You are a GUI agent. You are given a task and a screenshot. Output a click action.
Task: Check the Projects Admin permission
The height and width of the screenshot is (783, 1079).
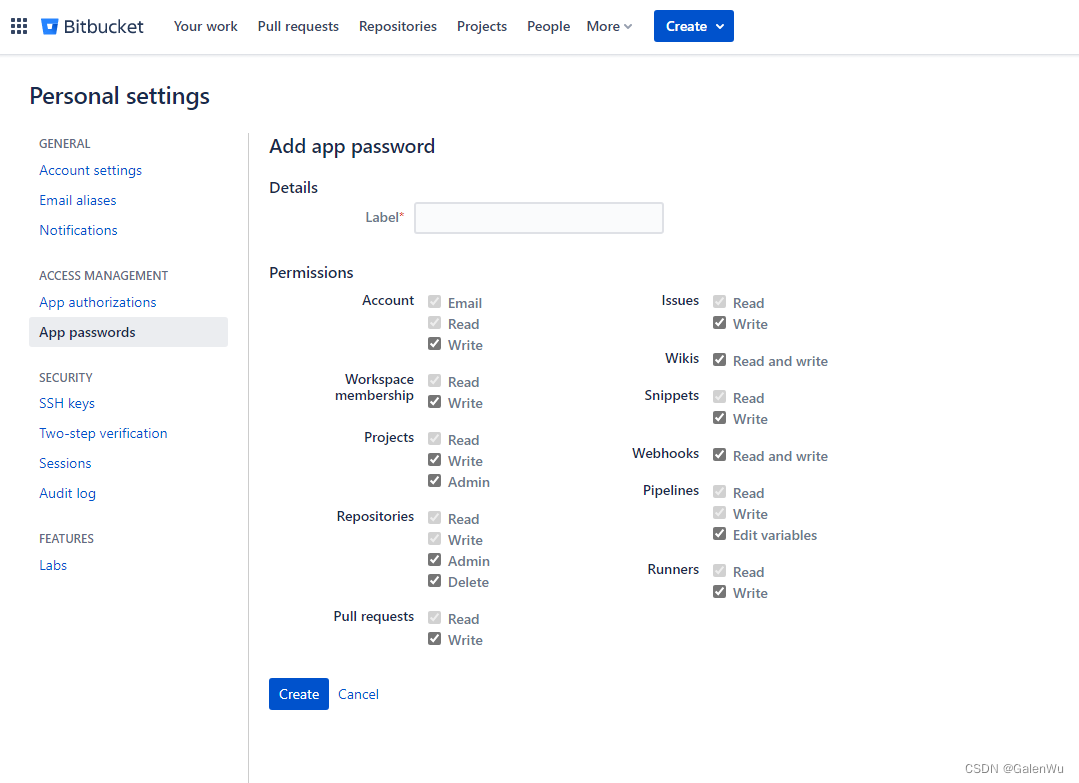coord(434,481)
